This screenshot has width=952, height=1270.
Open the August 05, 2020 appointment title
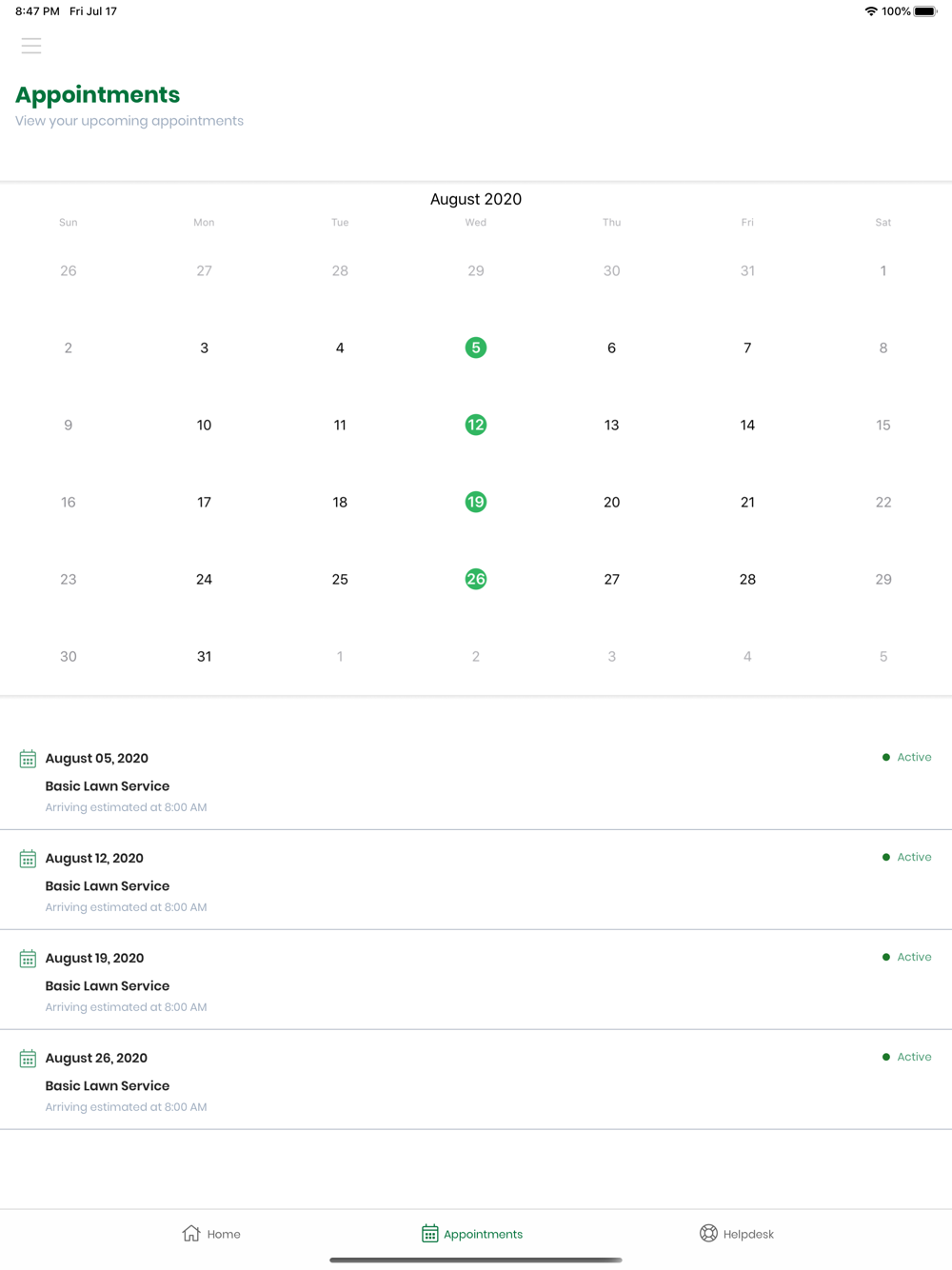point(97,758)
